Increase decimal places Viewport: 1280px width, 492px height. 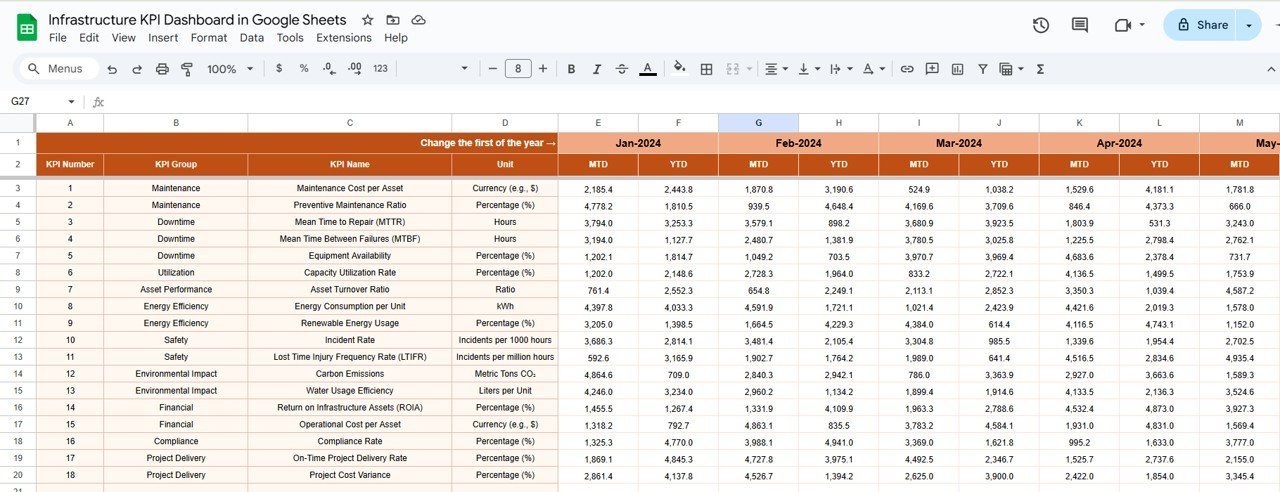point(354,69)
